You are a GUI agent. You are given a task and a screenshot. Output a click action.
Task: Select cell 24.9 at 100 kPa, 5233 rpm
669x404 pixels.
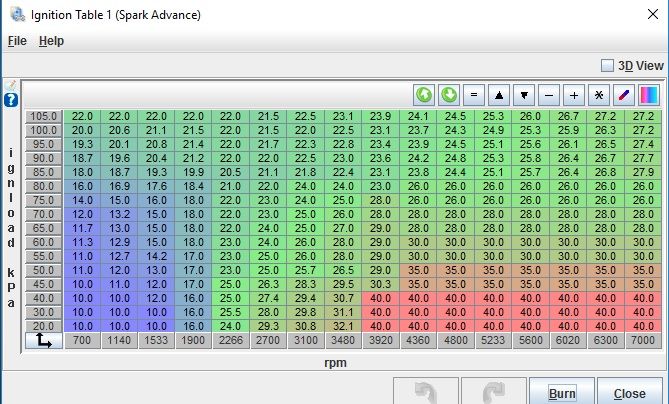493,130
